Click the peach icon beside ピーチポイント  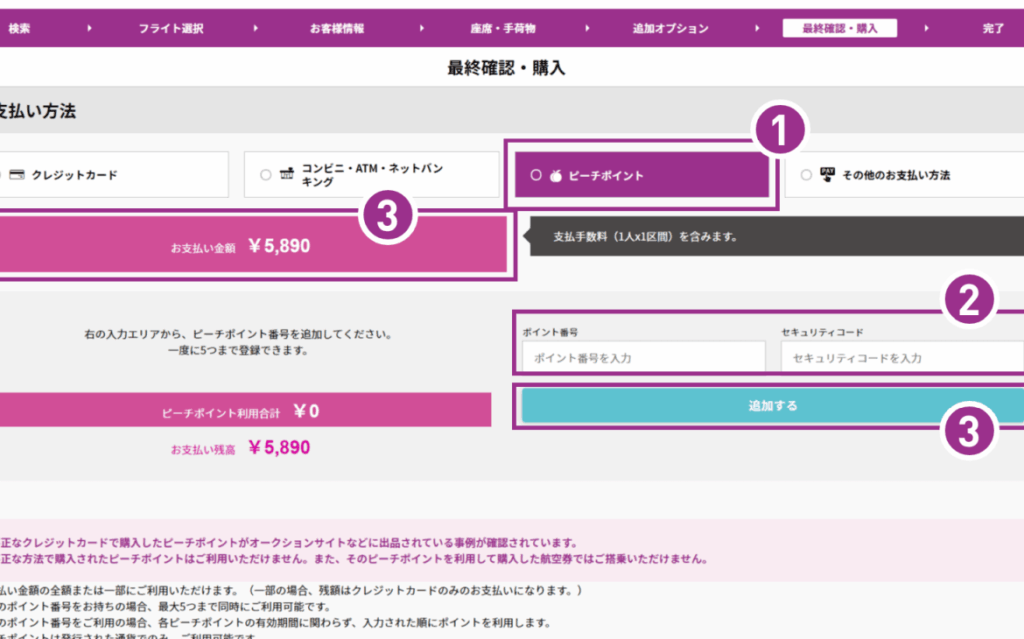pyautogui.click(x=556, y=176)
